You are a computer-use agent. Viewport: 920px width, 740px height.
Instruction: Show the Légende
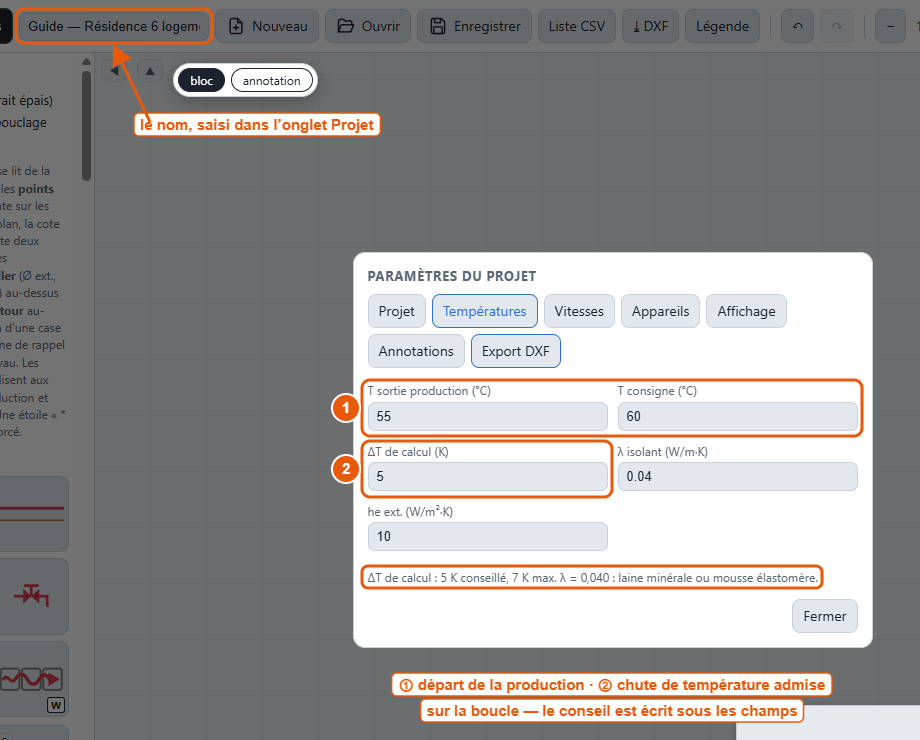722,26
